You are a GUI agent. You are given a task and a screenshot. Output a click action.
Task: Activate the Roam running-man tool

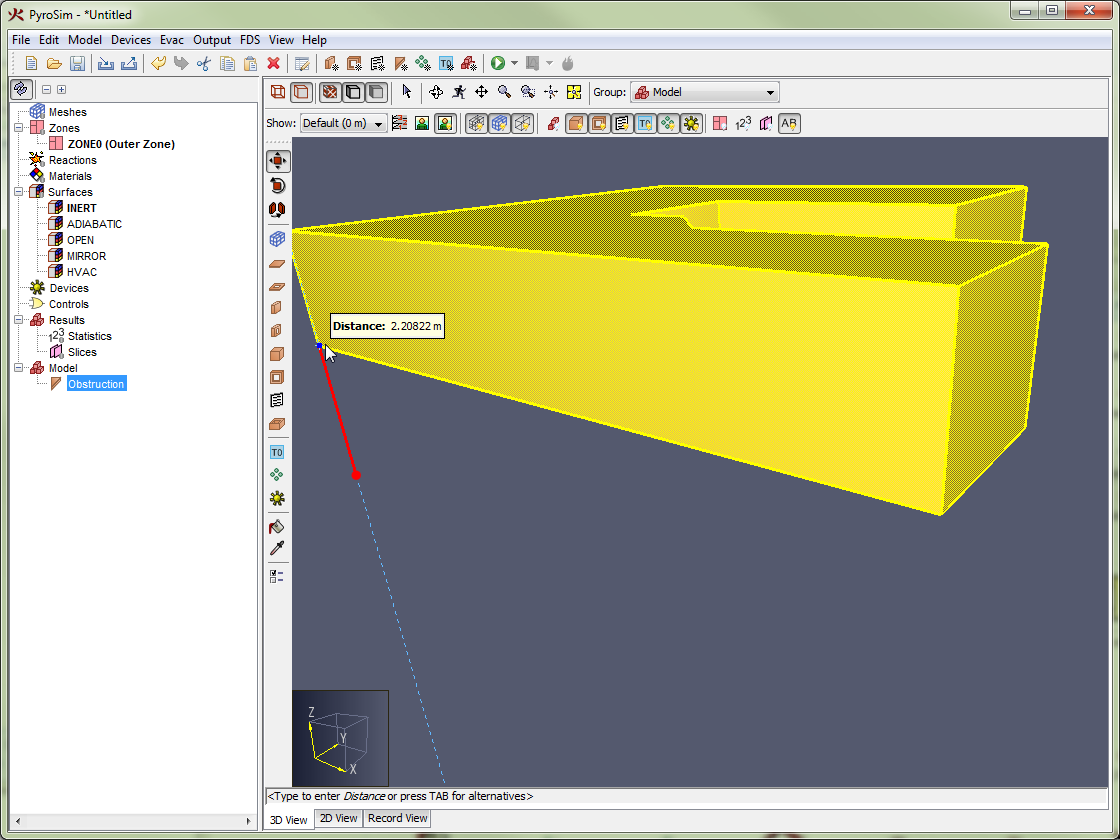(x=459, y=91)
